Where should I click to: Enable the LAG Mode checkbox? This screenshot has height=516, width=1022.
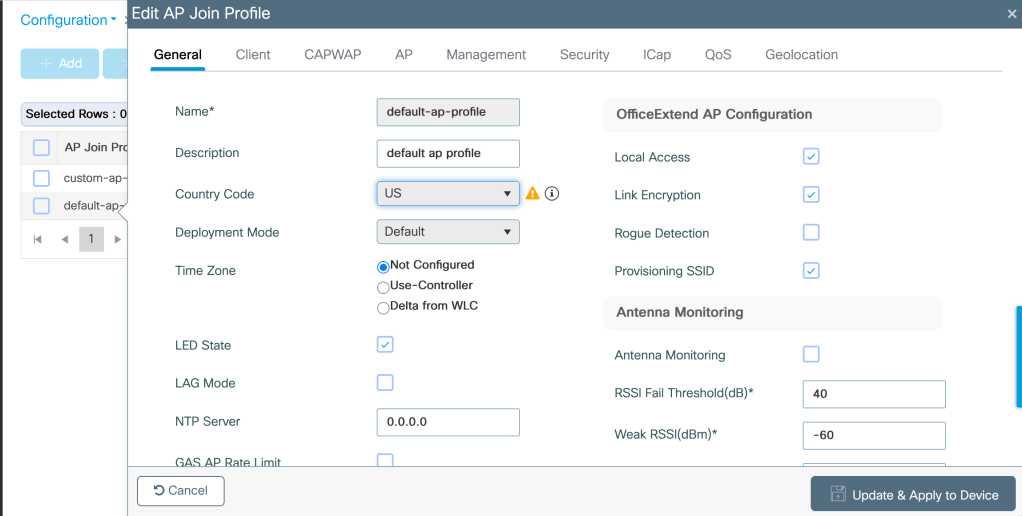click(x=385, y=383)
